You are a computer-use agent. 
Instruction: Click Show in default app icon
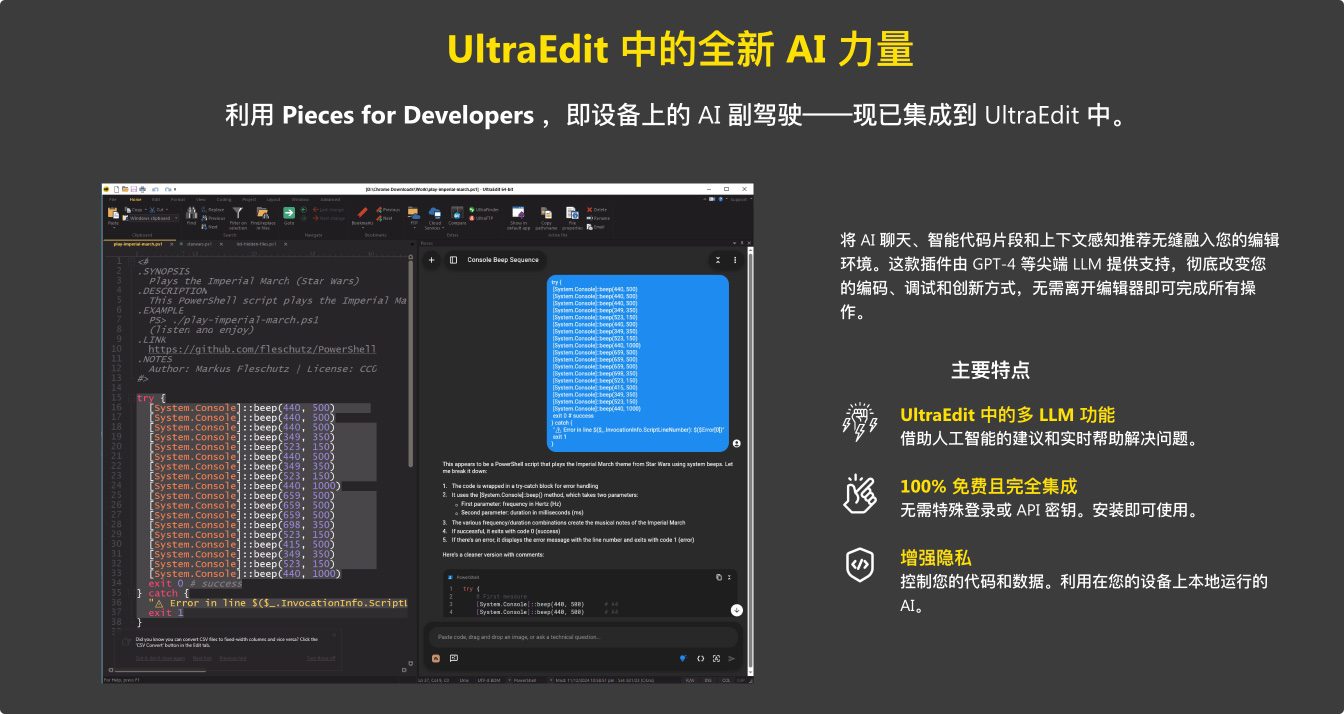coord(518,212)
